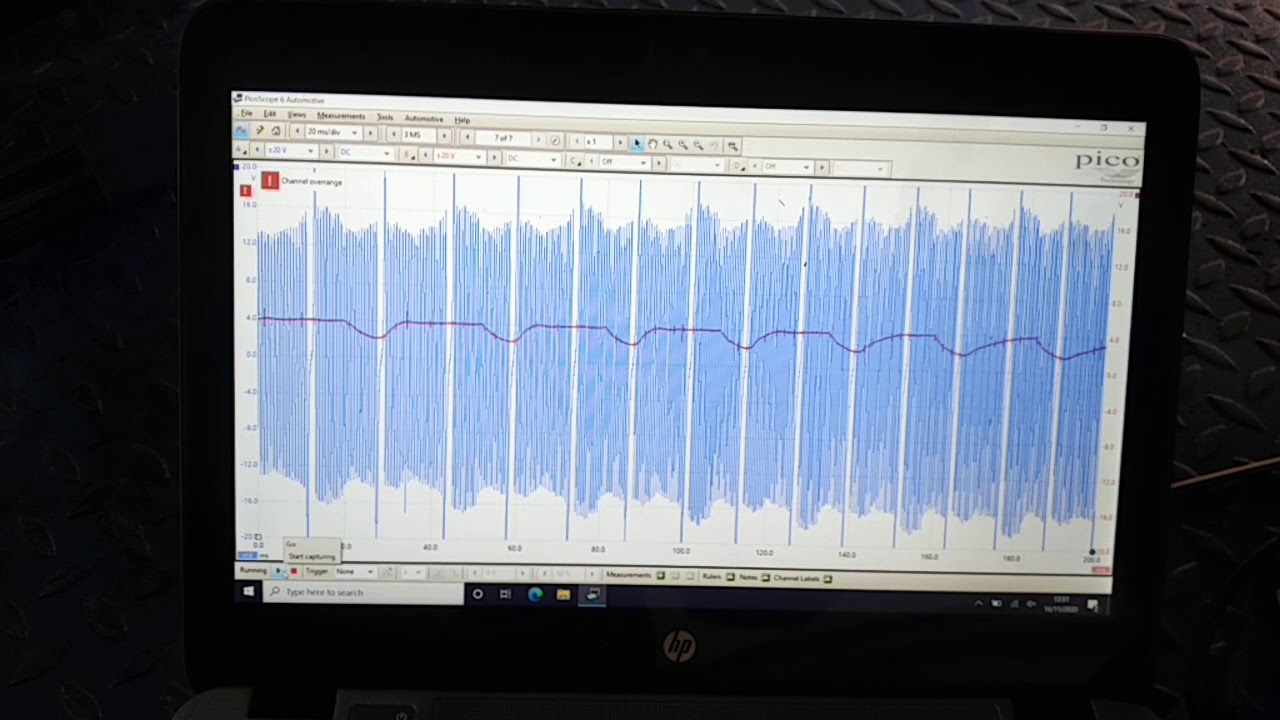Open Channel C options button
Screen dimensions: 1280x720
pos(574,159)
